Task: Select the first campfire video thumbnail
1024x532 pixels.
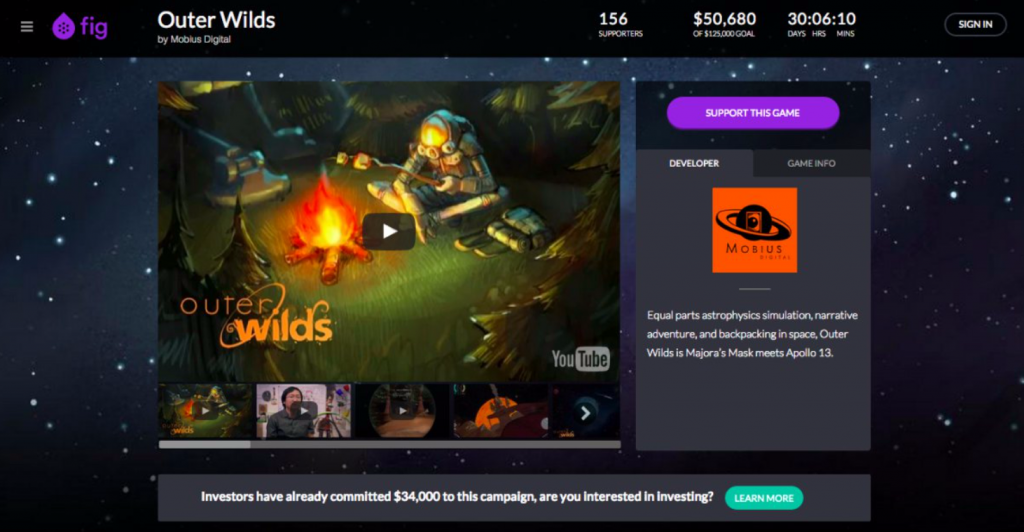Action: (x=205, y=411)
